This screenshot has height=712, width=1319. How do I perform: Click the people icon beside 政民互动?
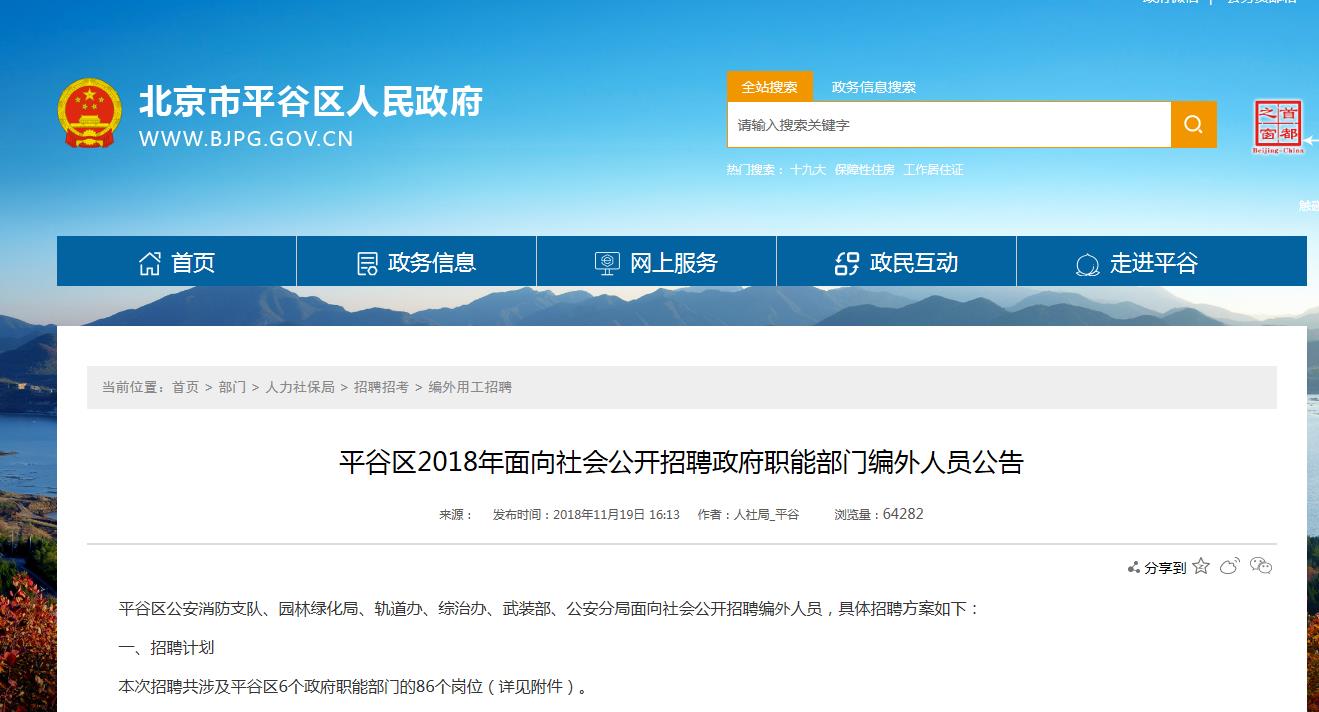click(845, 262)
